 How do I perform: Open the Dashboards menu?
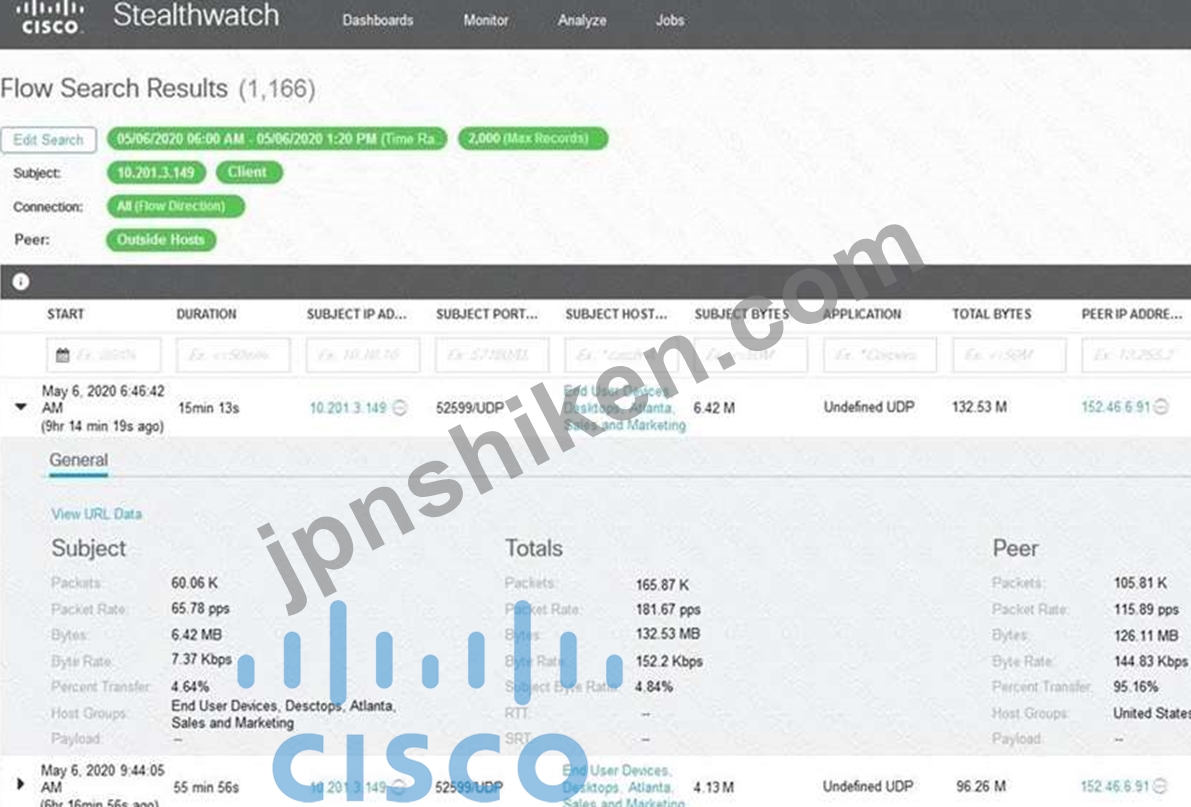point(378,21)
